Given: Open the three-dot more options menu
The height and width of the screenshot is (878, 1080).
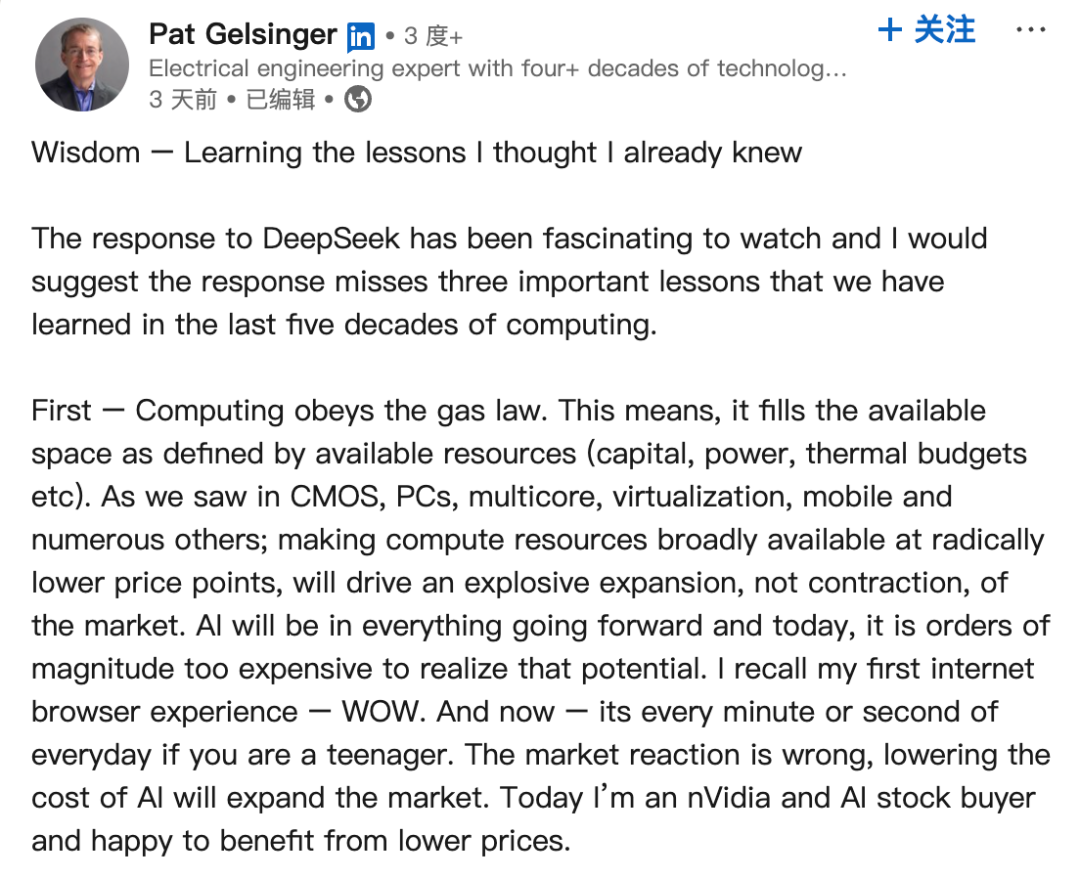Looking at the screenshot, I should 1030,30.
